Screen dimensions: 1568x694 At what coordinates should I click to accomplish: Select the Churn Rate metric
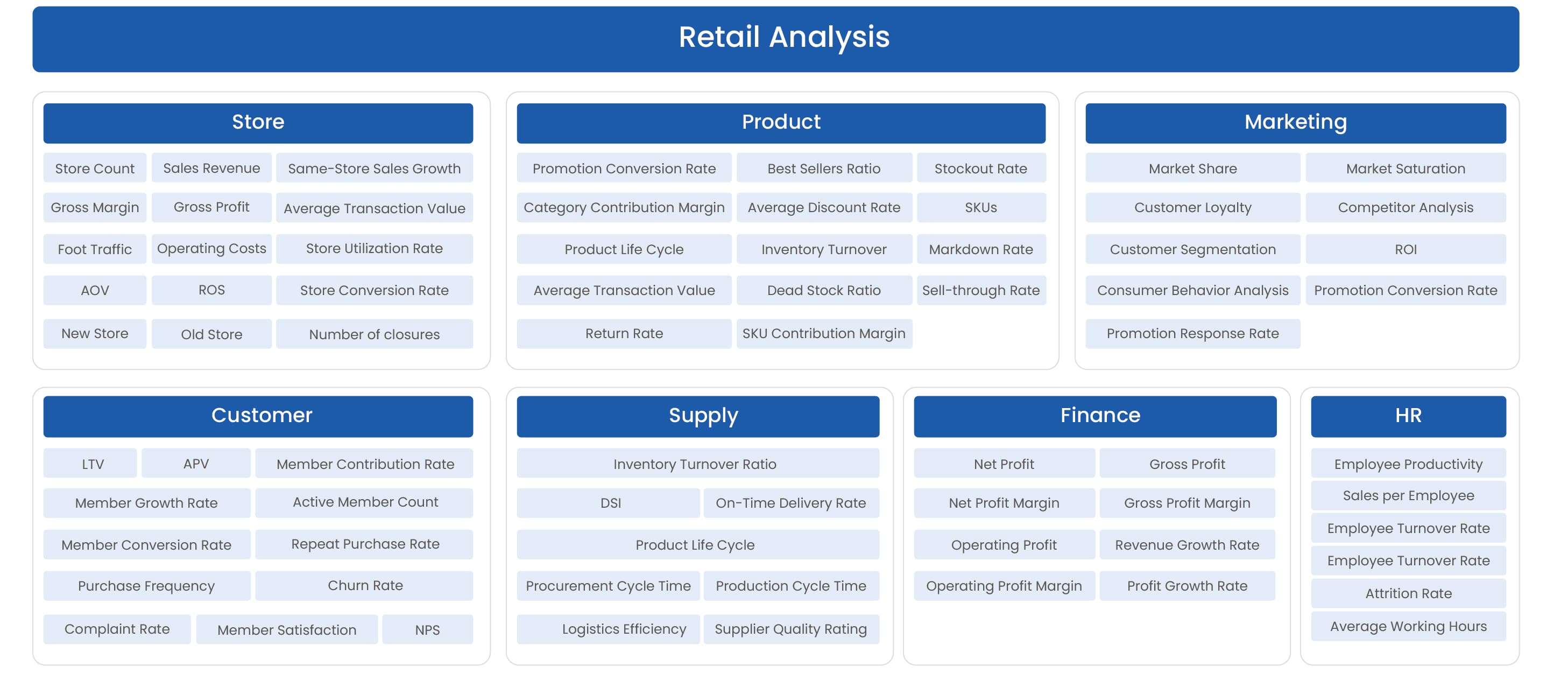tap(365, 585)
